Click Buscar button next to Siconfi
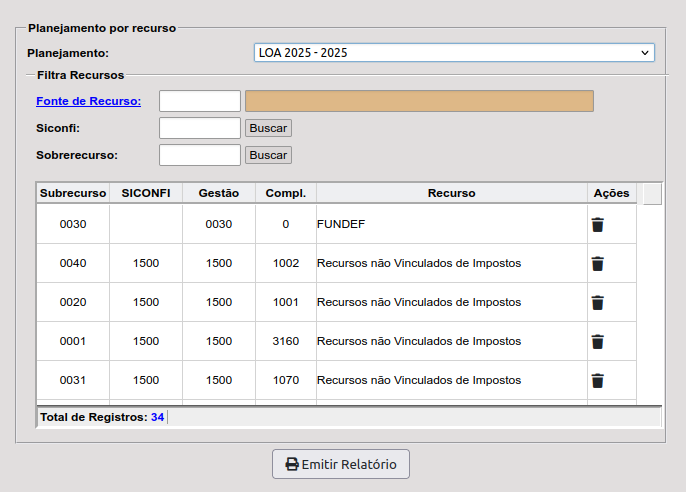This screenshot has width=686, height=492. click(x=268, y=128)
